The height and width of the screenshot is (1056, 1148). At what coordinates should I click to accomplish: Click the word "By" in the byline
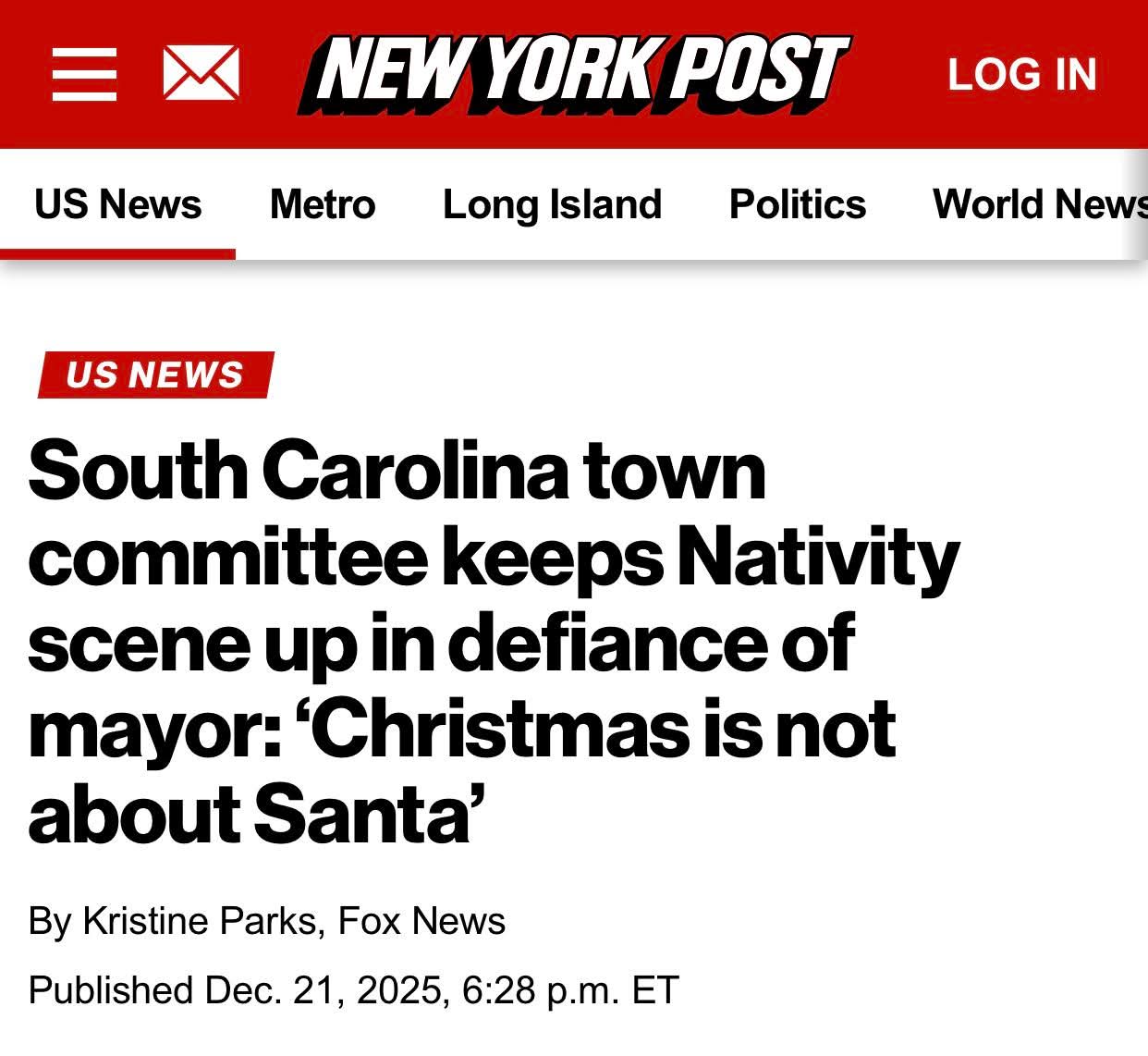(x=50, y=921)
